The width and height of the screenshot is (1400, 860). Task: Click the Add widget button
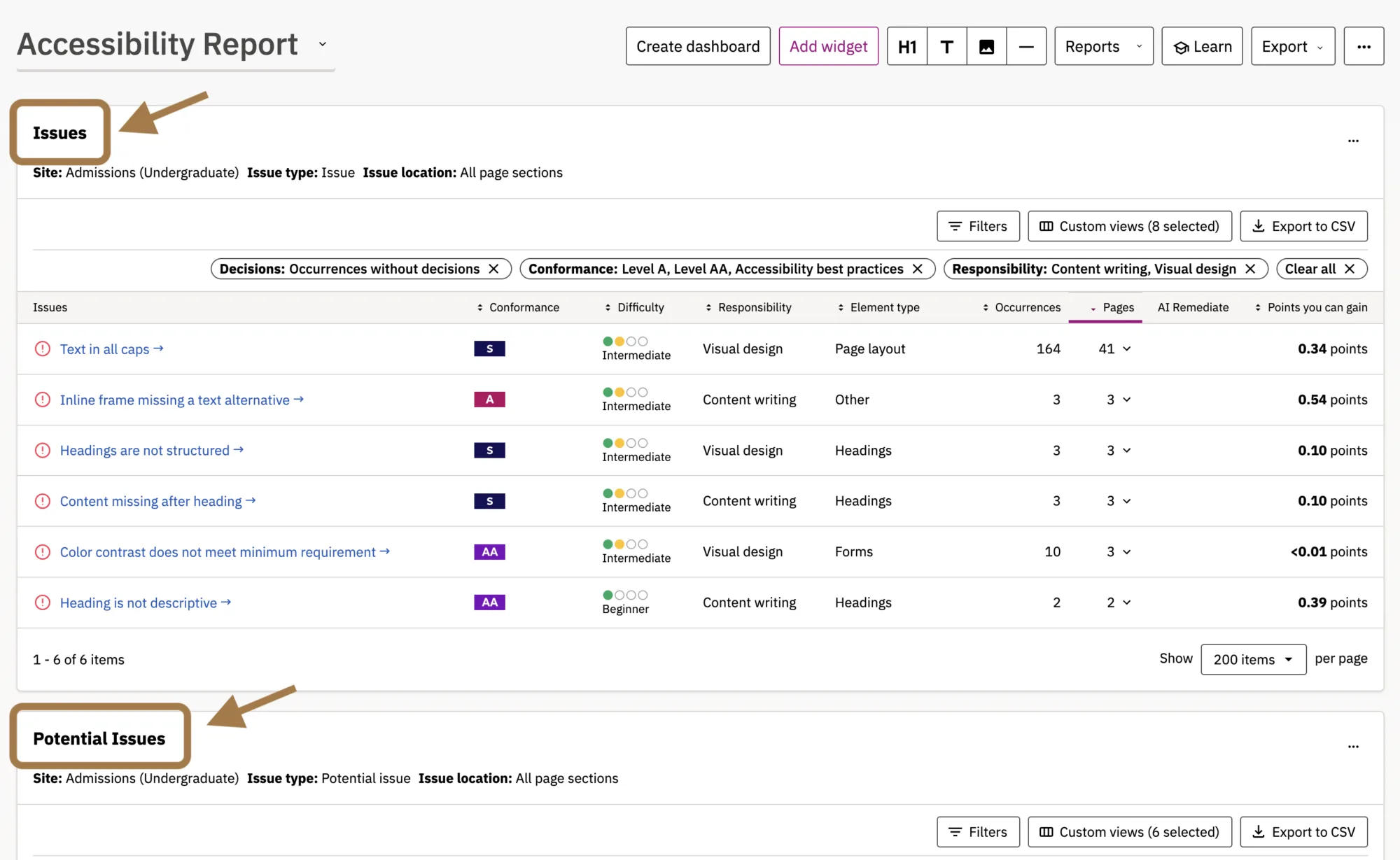[828, 46]
